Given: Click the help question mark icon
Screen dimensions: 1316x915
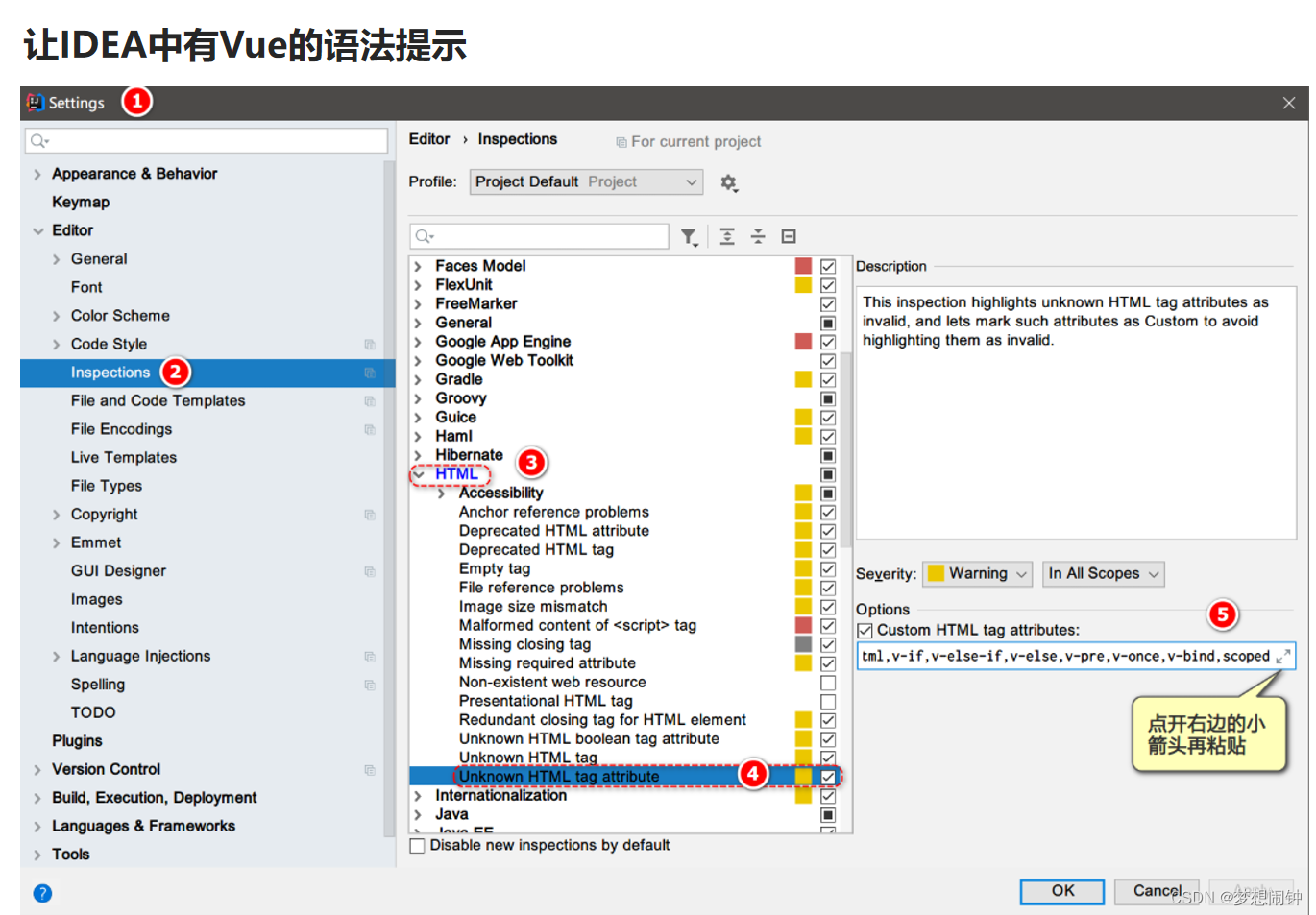Looking at the screenshot, I should (x=42, y=893).
